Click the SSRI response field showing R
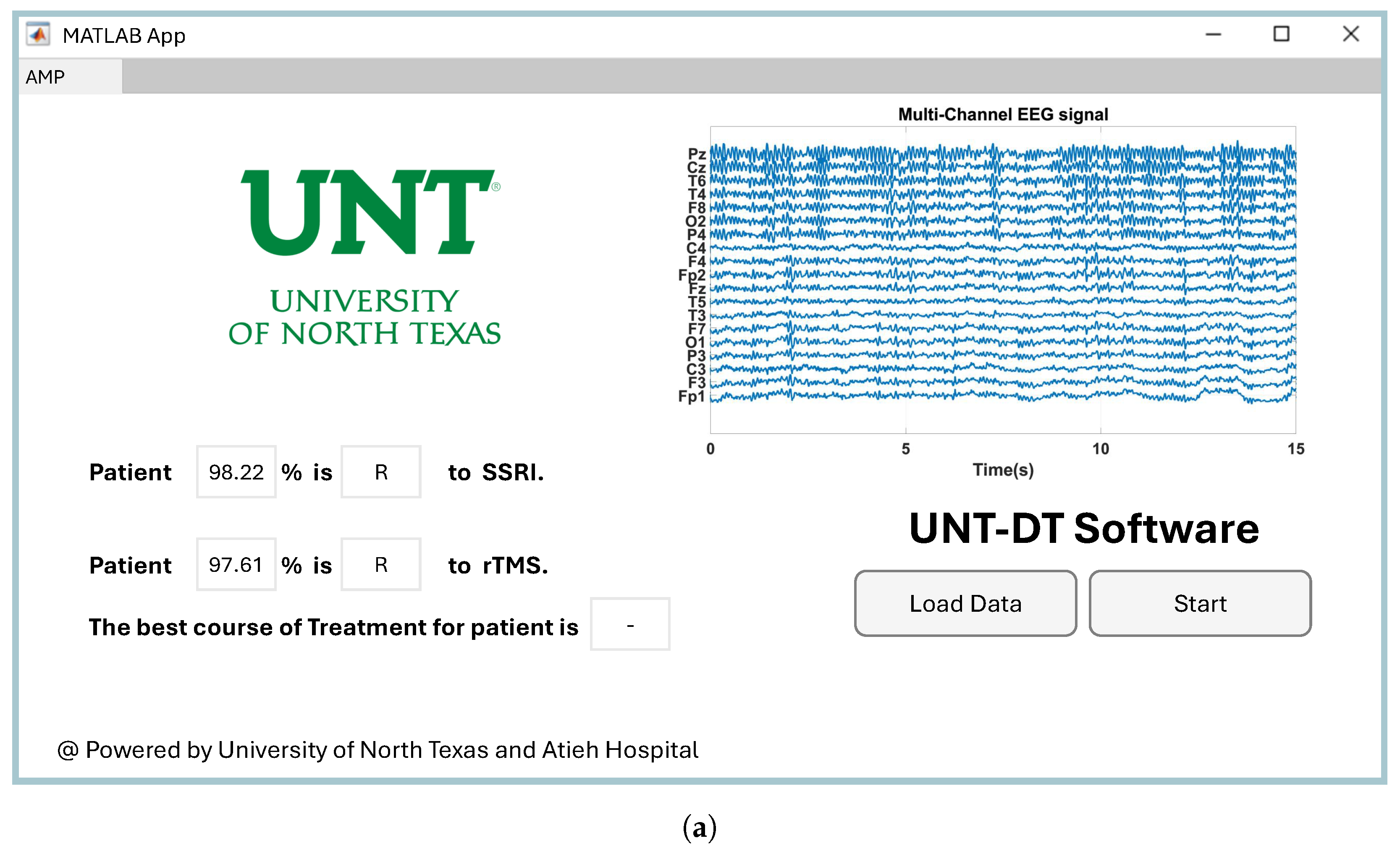Screen dimensions: 1400x854 [x=381, y=472]
